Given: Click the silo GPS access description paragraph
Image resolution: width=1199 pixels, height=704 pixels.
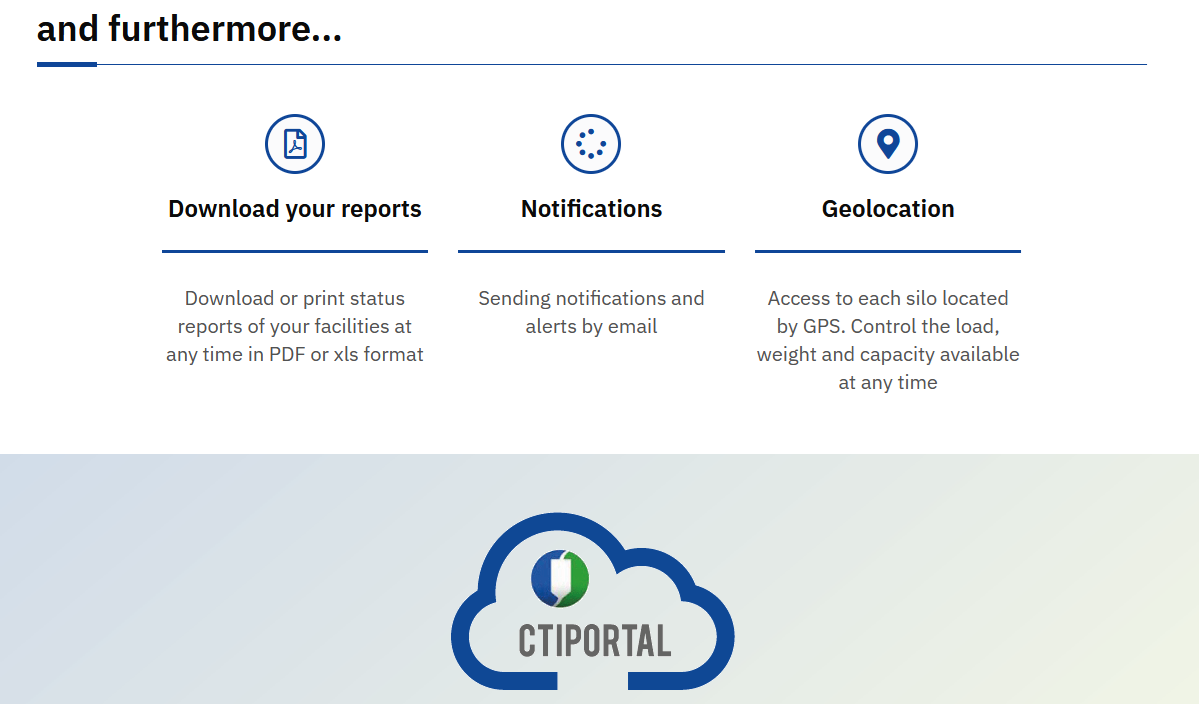Looking at the screenshot, I should click(888, 340).
